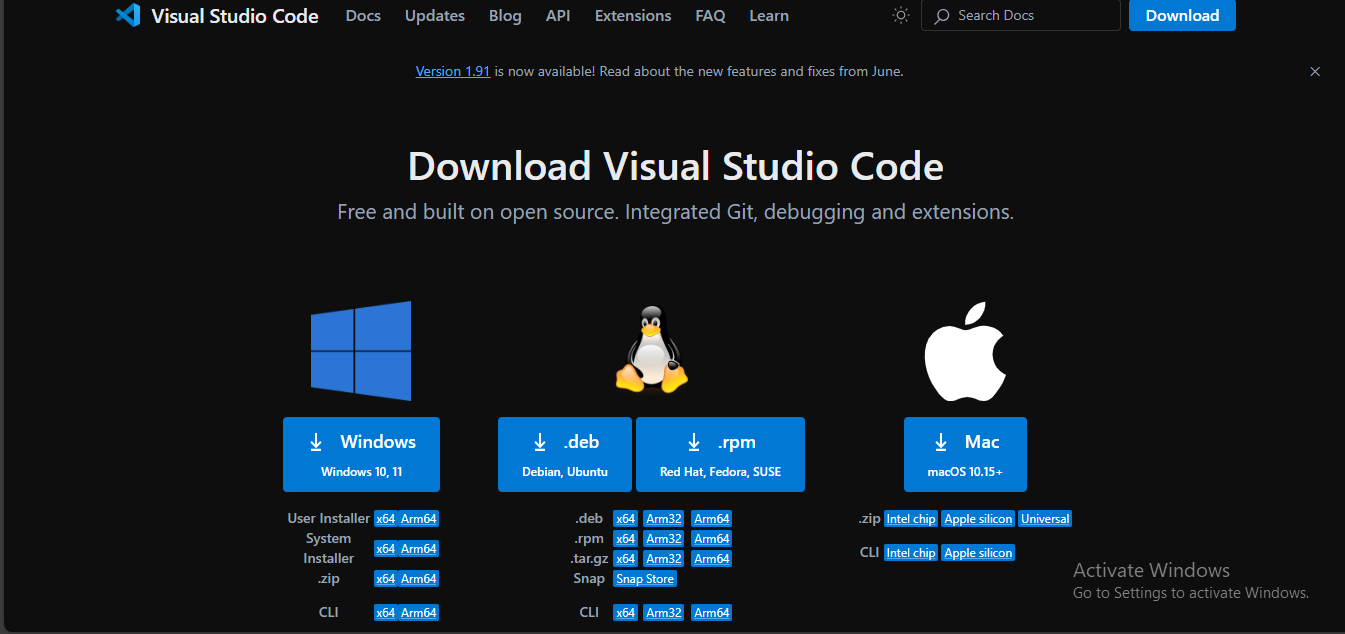
Task: Choose Arm64 for Windows System Installer
Action: tap(419, 549)
